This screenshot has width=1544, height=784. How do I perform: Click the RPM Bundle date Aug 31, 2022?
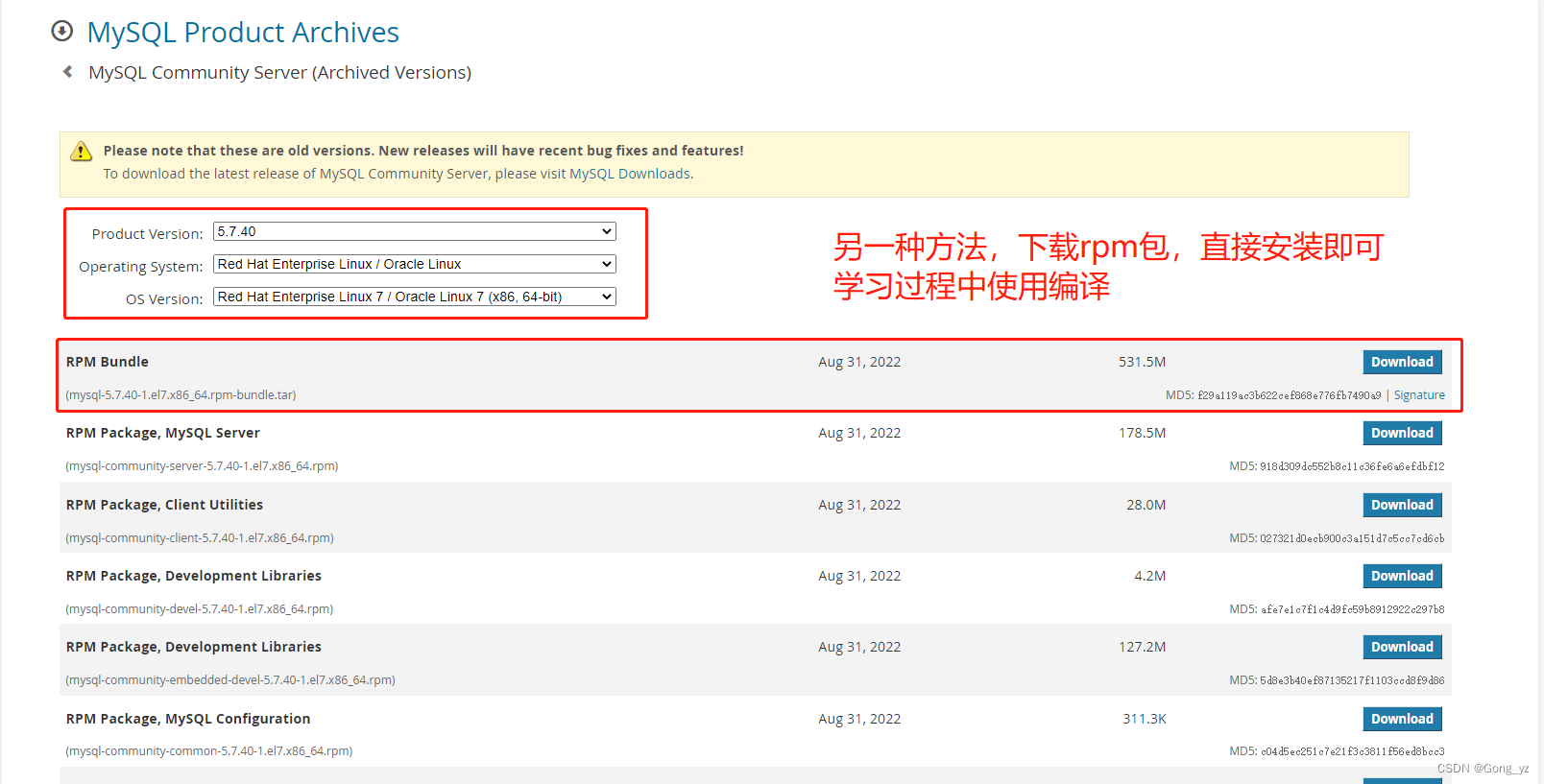click(859, 362)
